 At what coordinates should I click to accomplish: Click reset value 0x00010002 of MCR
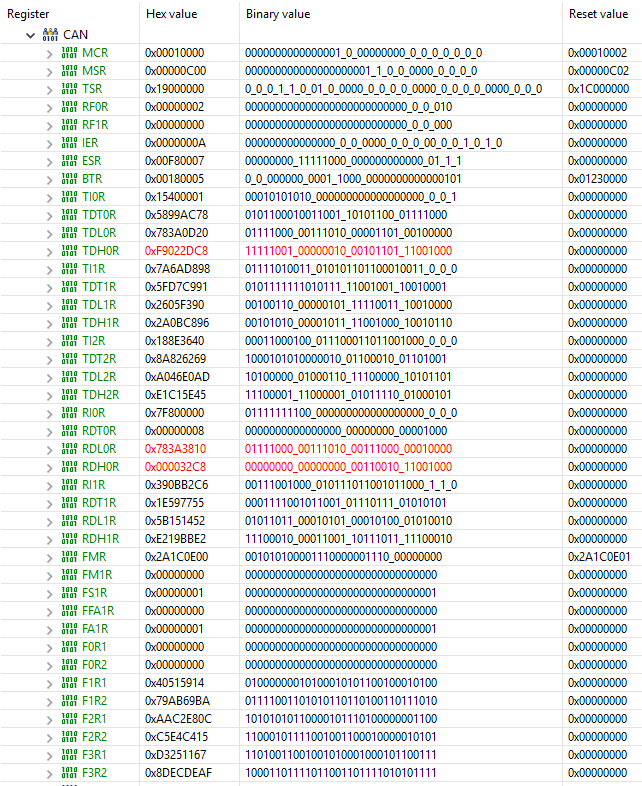597,53
